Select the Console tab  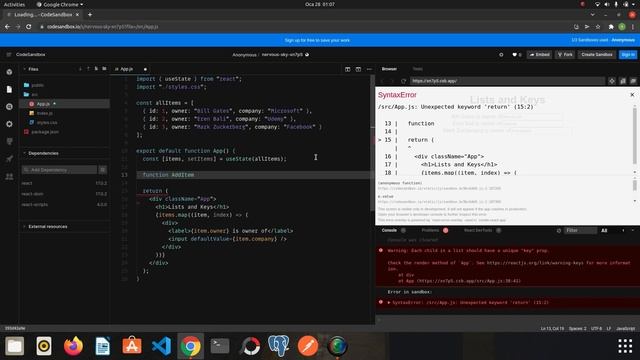389,230
